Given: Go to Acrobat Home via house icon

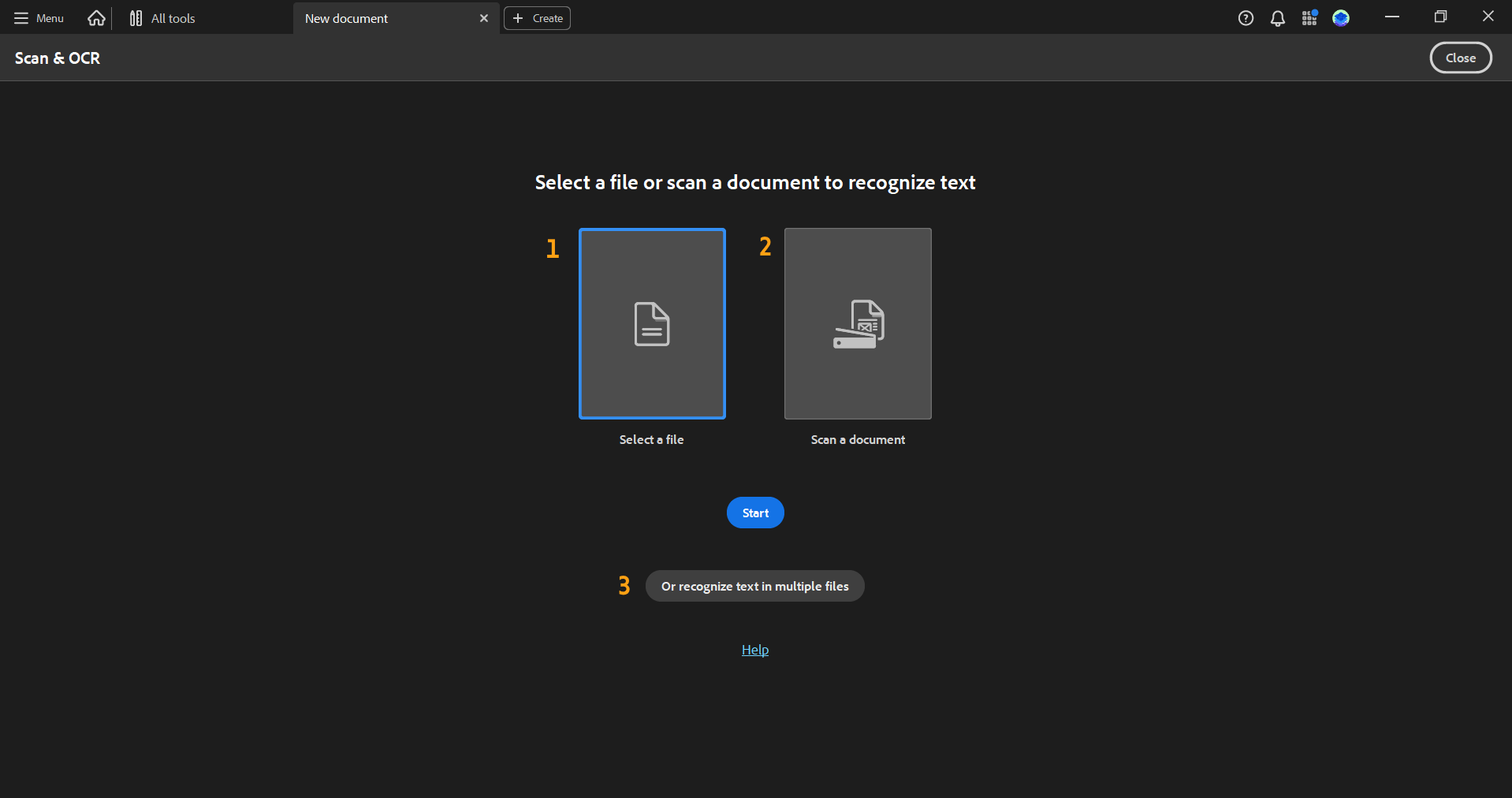Looking at the screenshot, I should coord(95,17).
